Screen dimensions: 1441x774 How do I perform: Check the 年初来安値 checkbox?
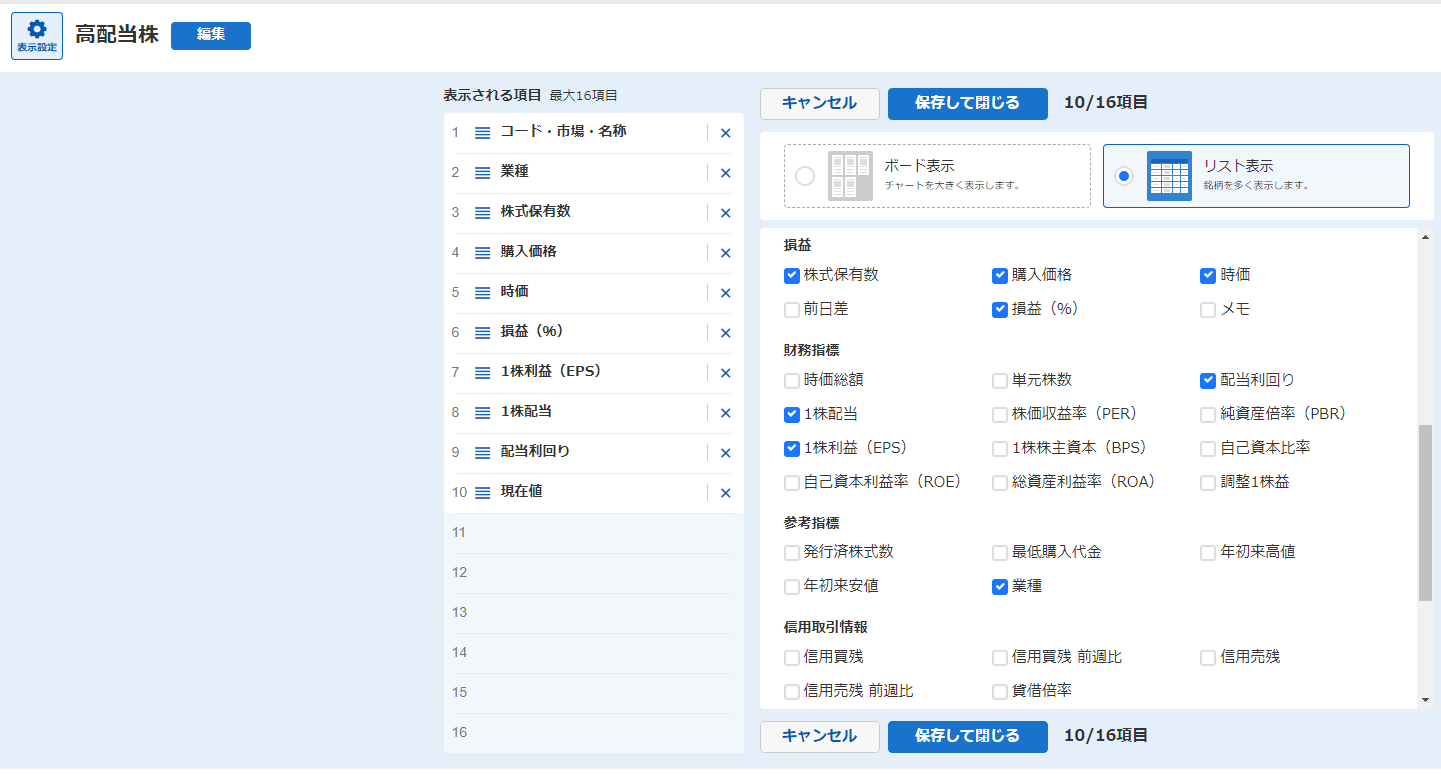(792, 587)
